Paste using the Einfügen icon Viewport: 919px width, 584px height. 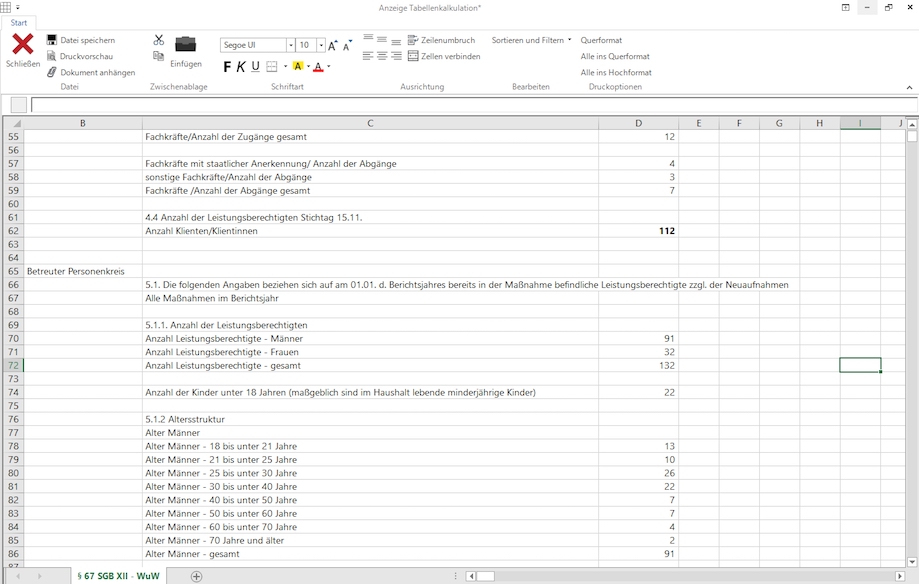click(186, 45)
